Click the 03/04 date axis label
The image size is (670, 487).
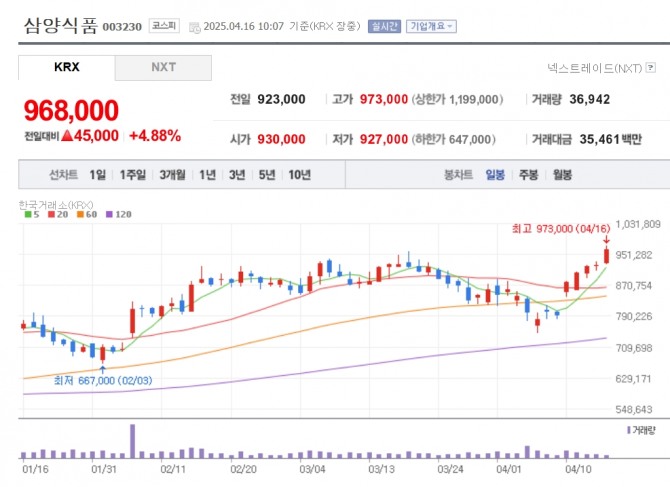coord(312,469)
